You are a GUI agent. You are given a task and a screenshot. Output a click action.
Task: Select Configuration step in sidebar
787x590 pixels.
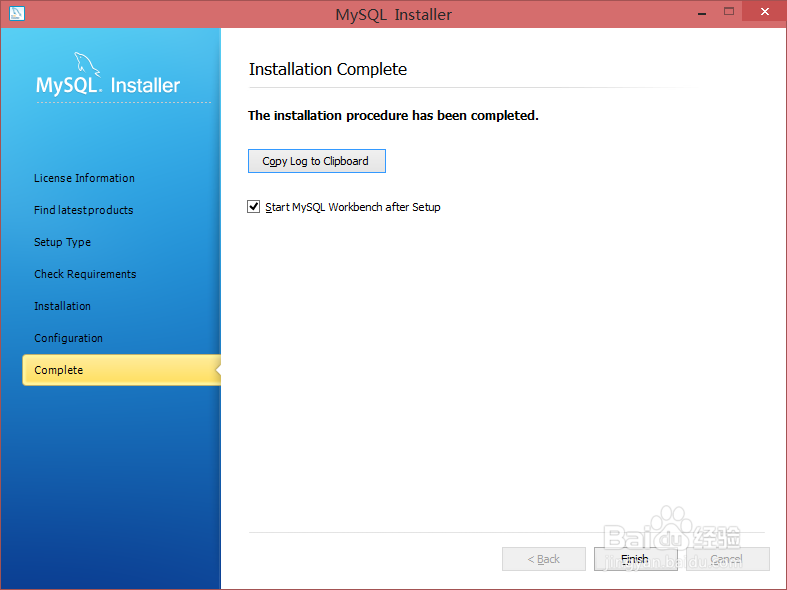(x=69, y=338)
